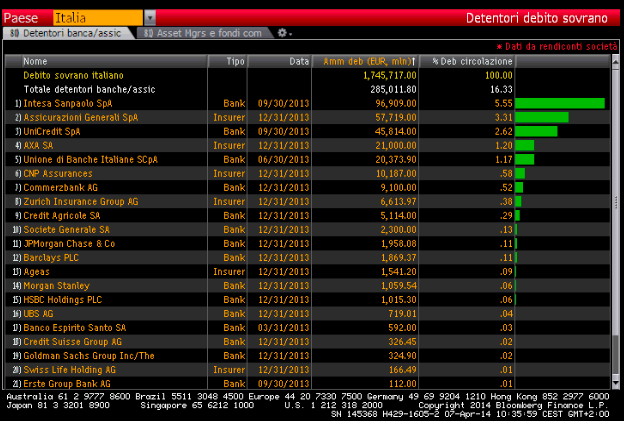This screenshot has width=624, height=421.
Task: Select Goldman Sachs Group Inc/The
Action: pos(89,355)
